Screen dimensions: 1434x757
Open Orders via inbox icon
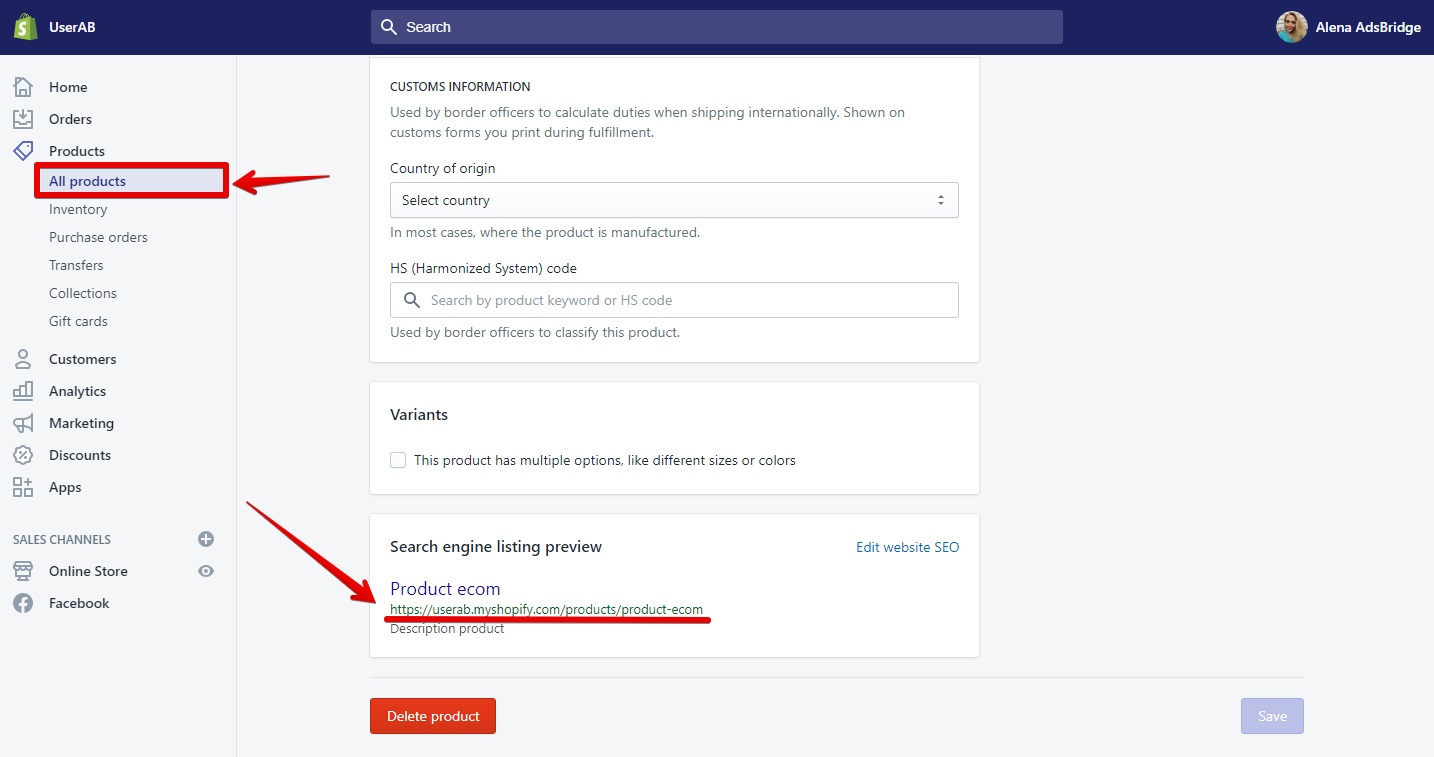click(x=23, y=119)
